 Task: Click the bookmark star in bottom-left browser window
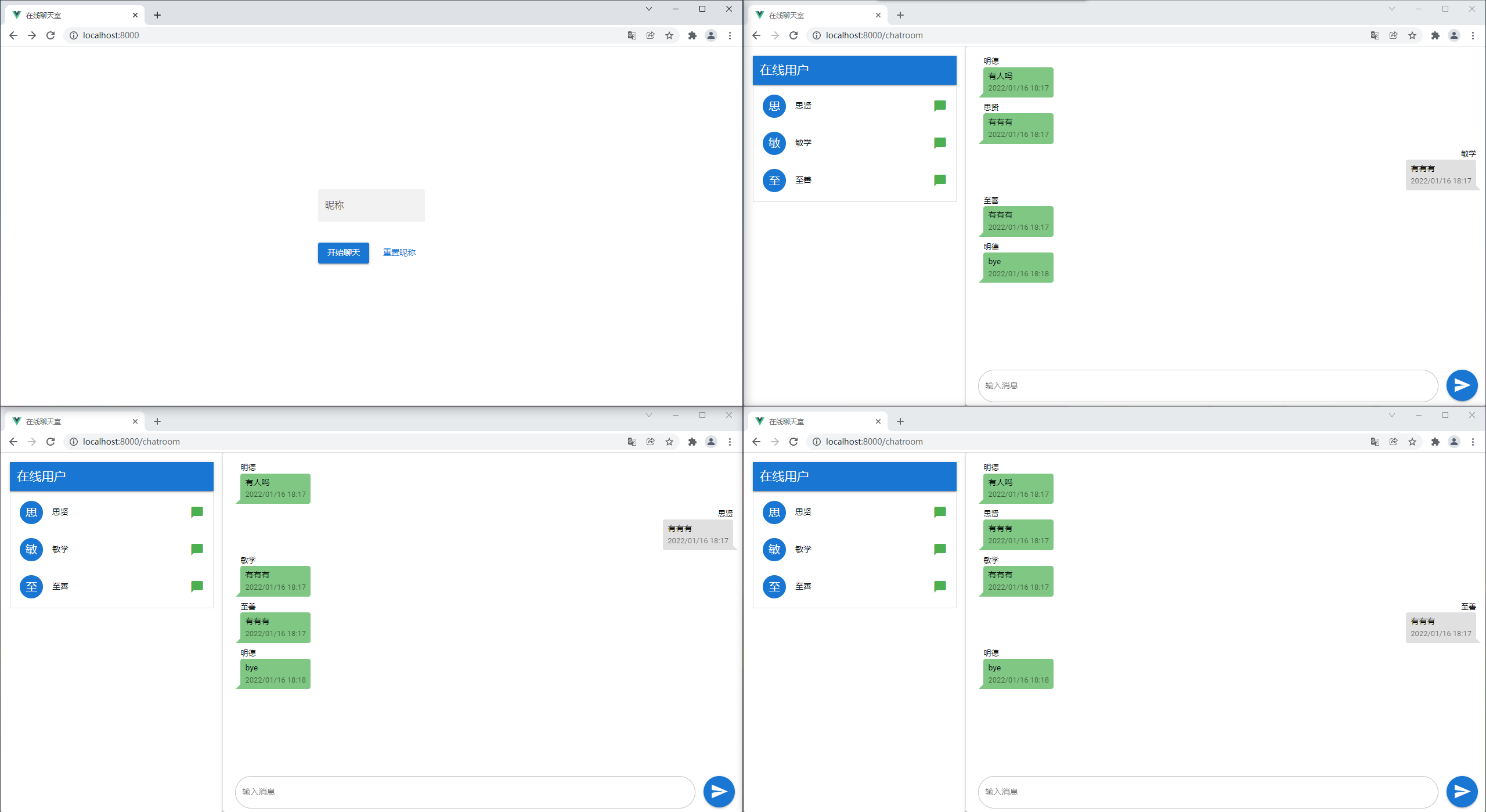pos(669,442)
